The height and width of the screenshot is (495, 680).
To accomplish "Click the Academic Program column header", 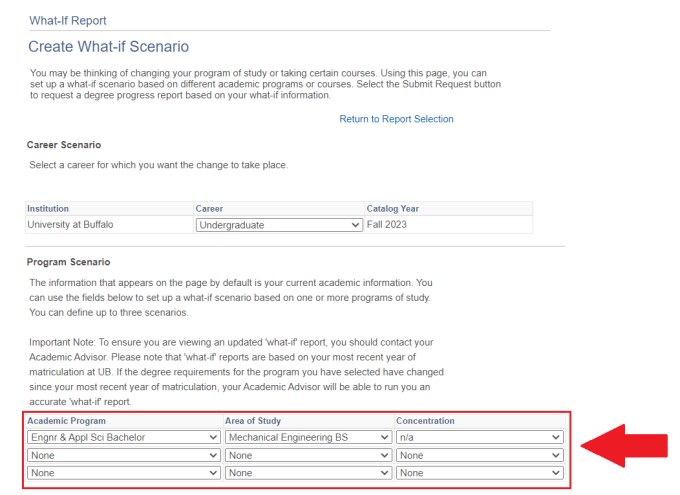I will (x=66, y=421).
